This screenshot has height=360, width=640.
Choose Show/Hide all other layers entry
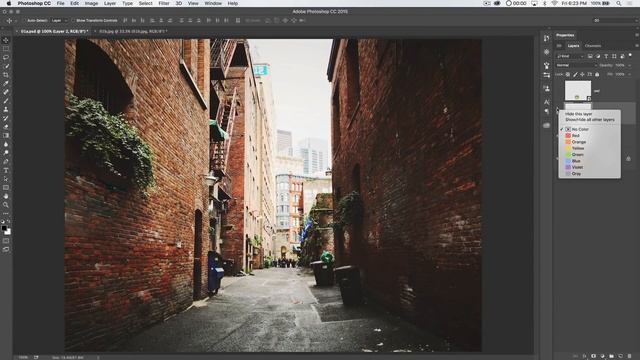(x=589, y=120)
